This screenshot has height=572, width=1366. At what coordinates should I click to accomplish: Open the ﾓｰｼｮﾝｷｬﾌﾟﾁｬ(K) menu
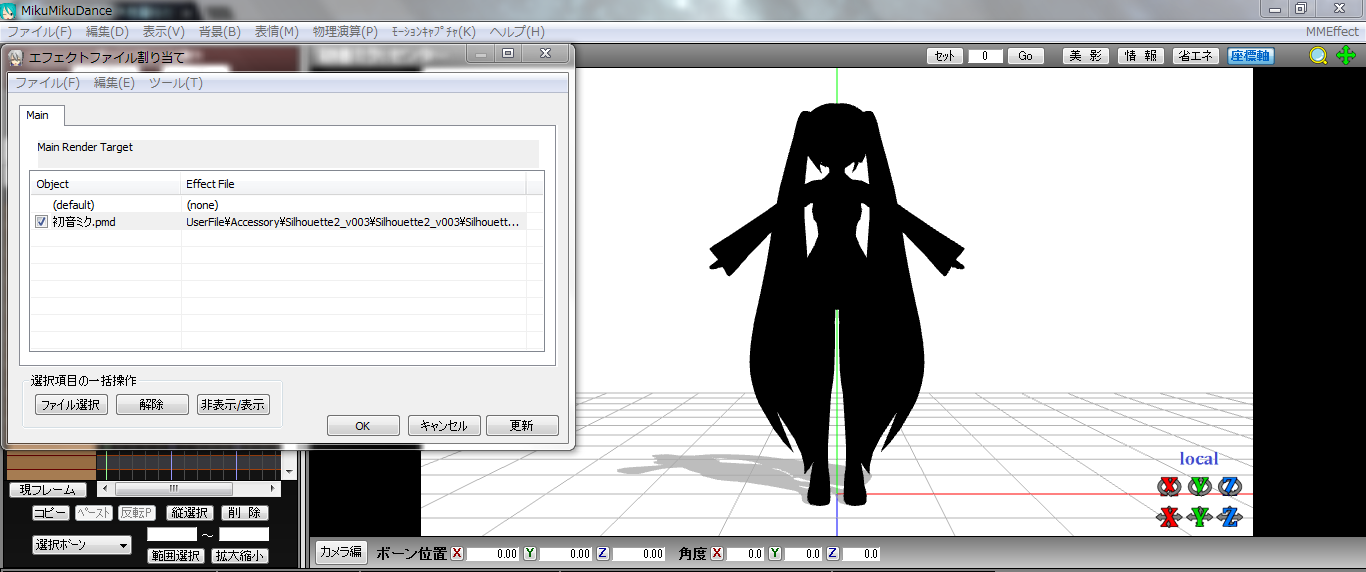pos(434,32)
